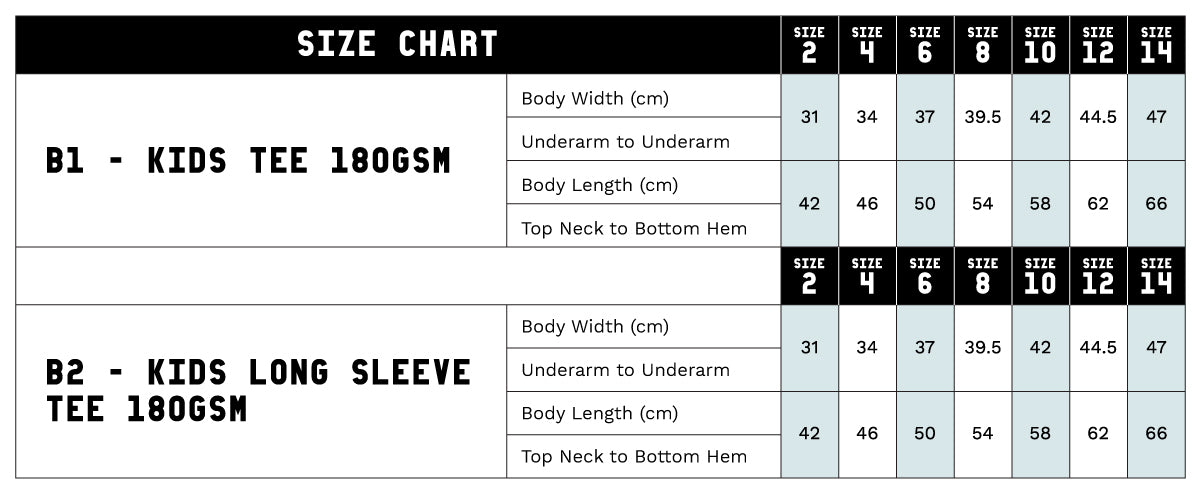
Task: Select Size 14 in the top header row
Action: [1156, 45]
